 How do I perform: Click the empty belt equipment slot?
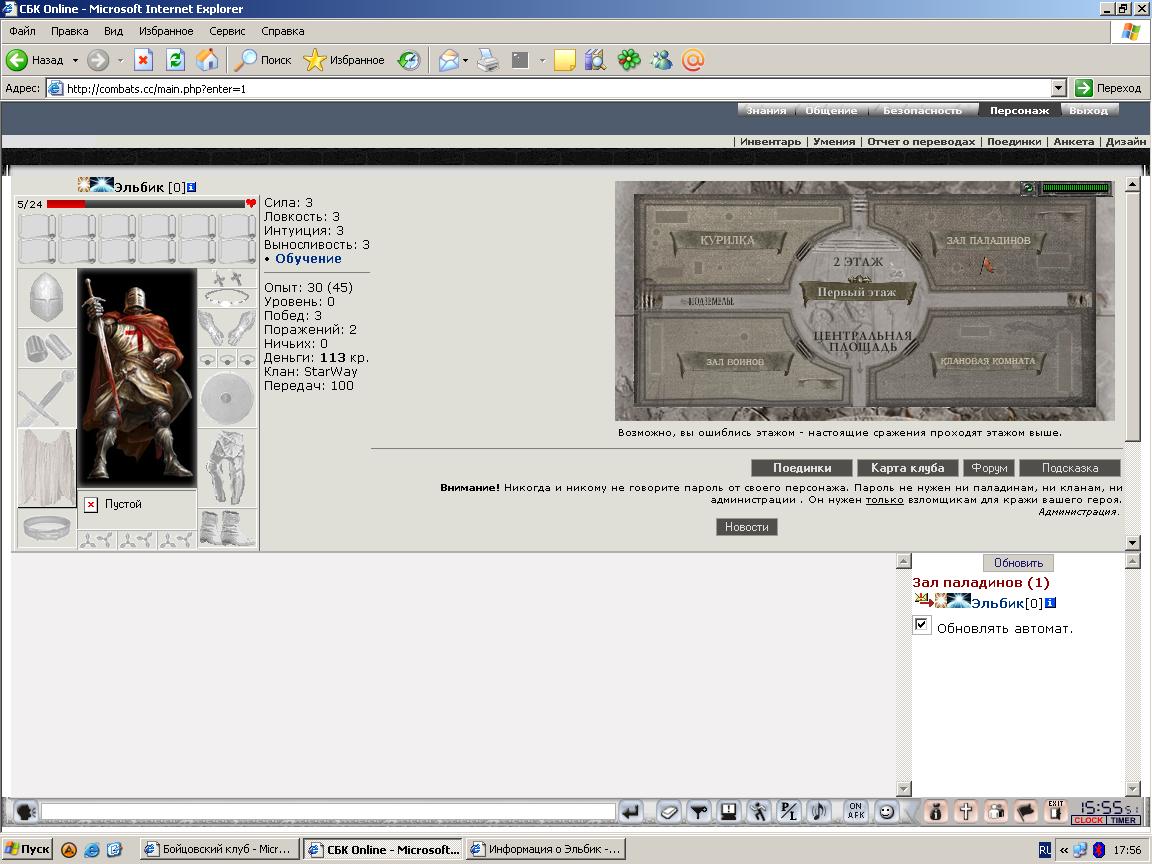click(x=46, y=528)
